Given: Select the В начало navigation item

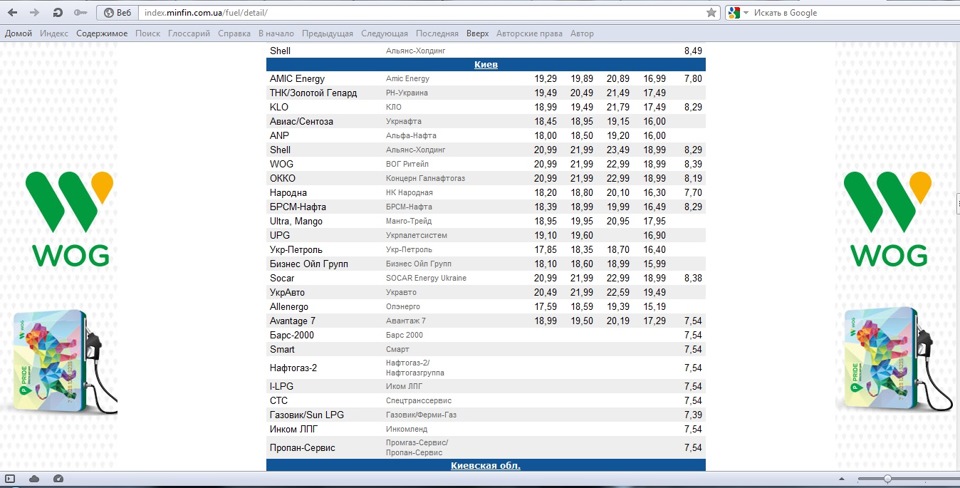Looking at the screenshot, I should coord(276,34).
